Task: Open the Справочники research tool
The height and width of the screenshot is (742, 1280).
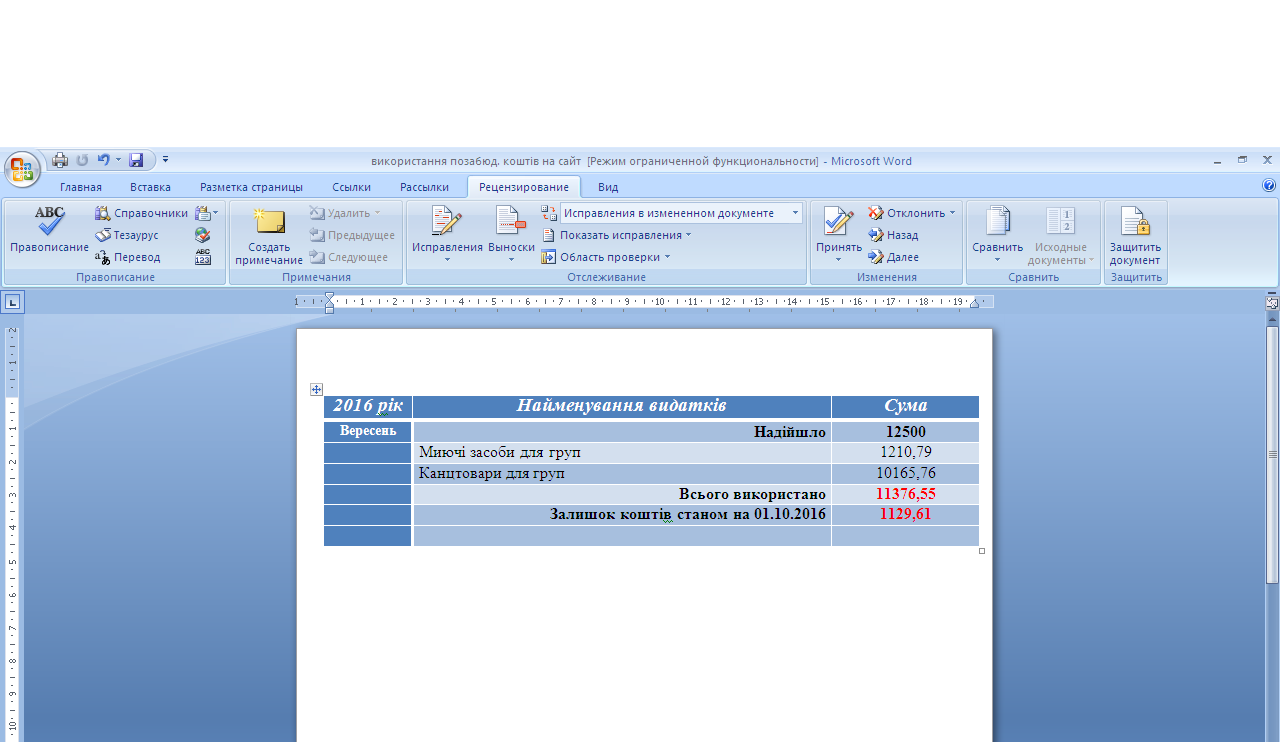Action: 141,213
